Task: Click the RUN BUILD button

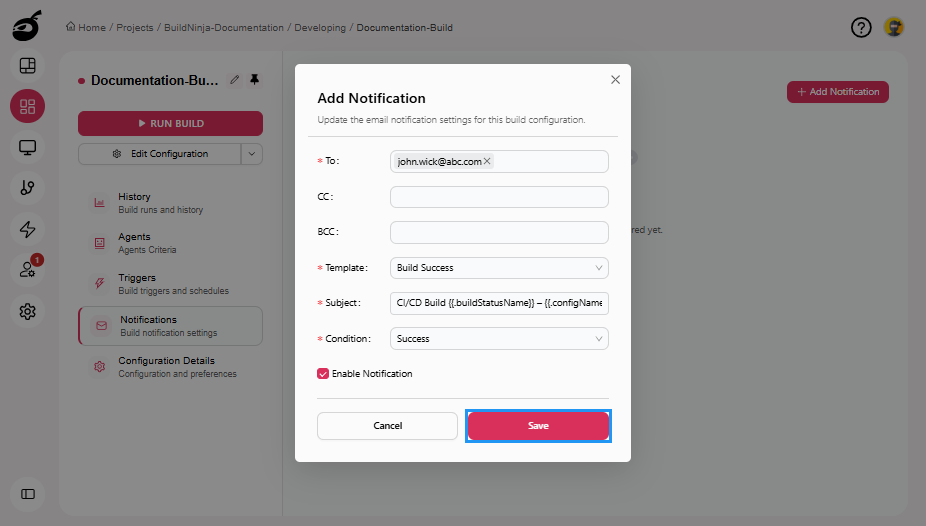Action: pyautogui.click(x=170, y=123)
